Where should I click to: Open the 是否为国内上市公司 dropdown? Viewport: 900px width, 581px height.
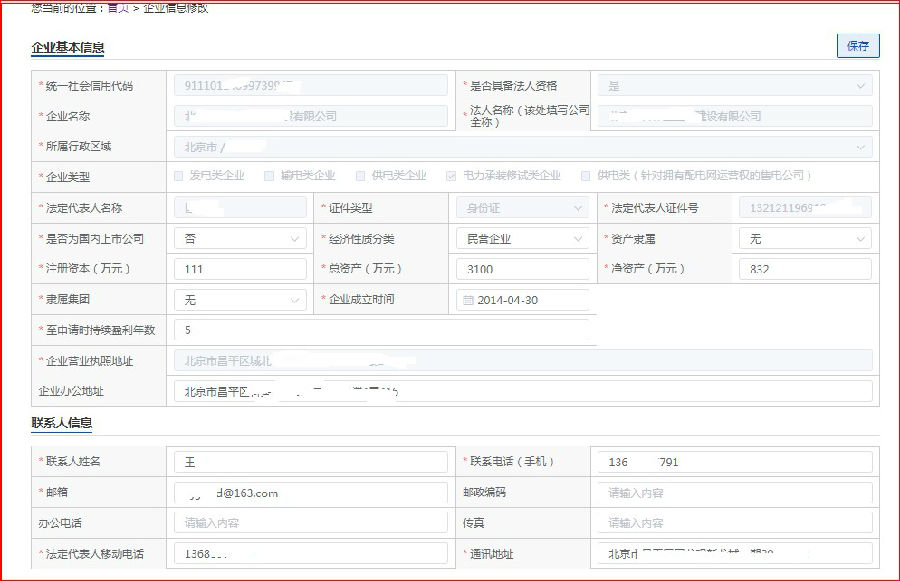240,239
